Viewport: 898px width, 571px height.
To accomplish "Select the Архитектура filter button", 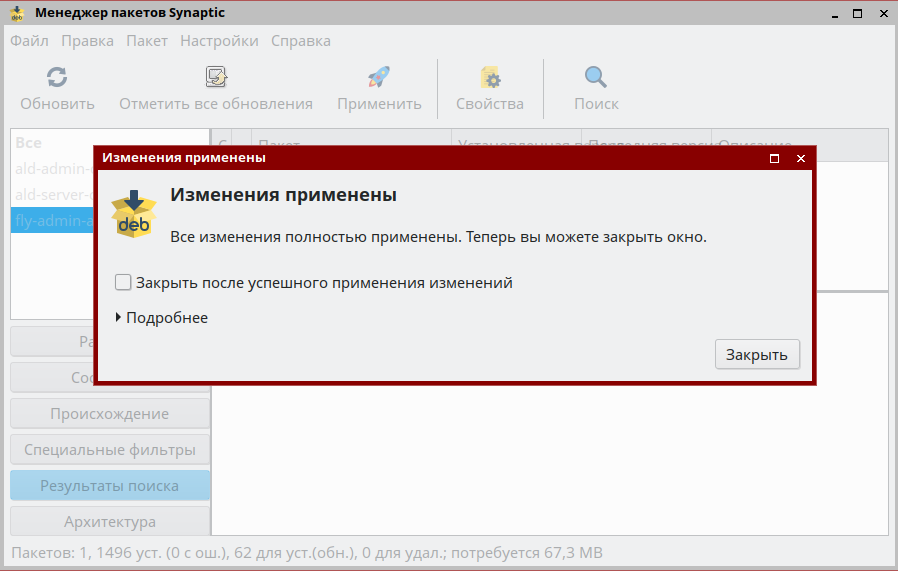I will [x=110, y=522].
